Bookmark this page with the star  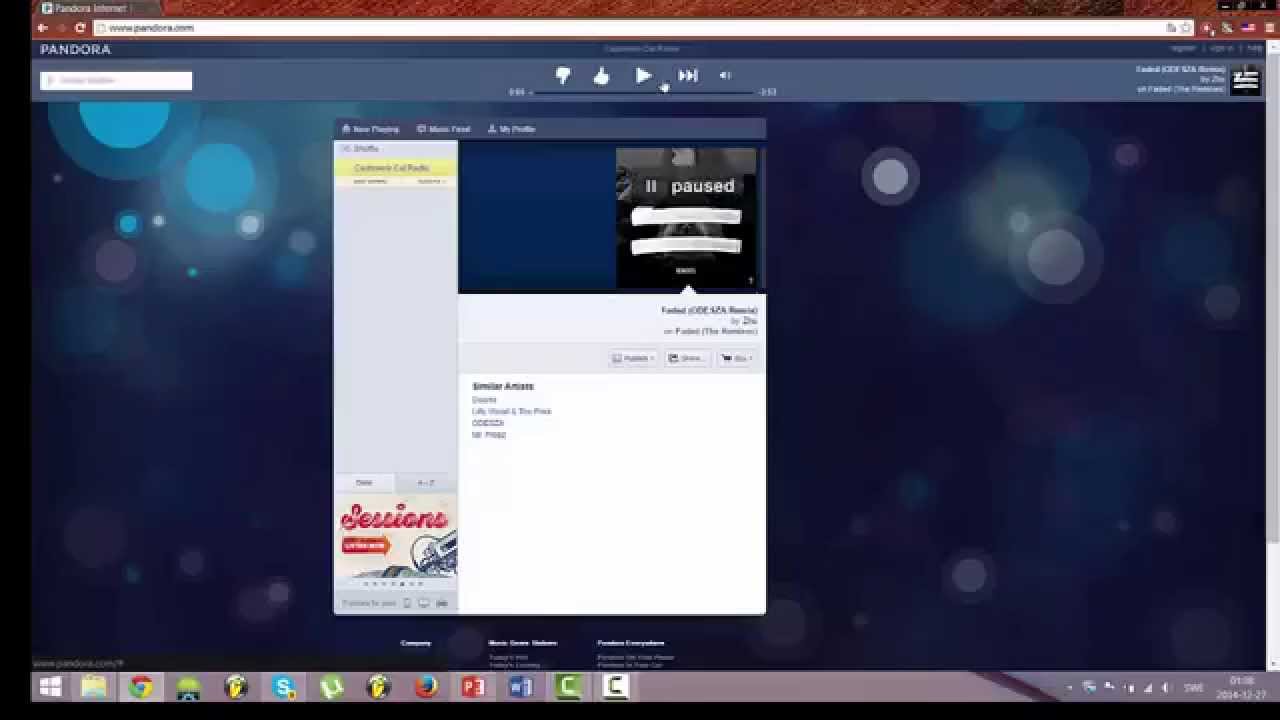(x=1186, y=28)
